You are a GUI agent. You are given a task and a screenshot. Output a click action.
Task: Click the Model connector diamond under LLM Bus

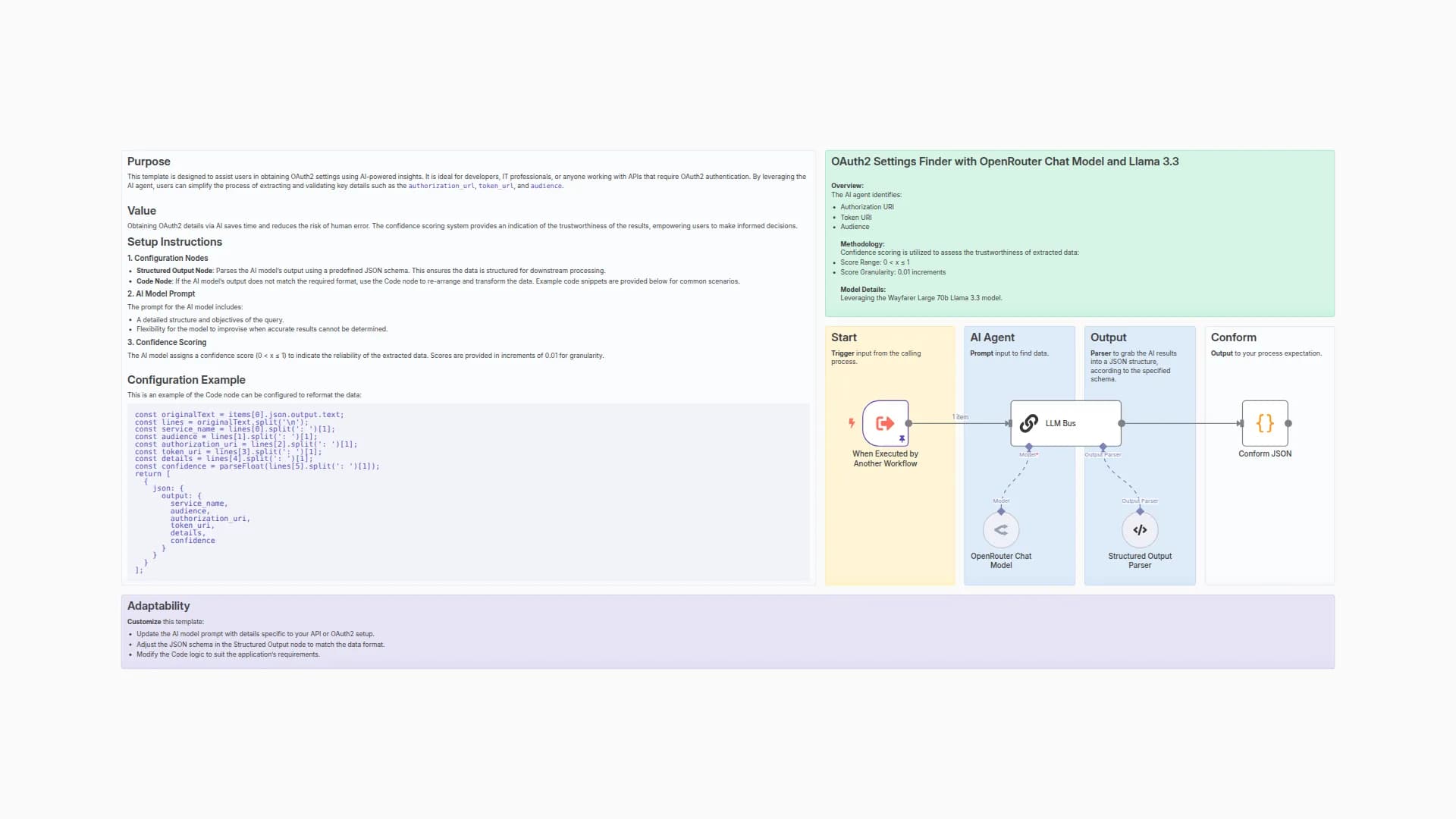coord(1028,447)
